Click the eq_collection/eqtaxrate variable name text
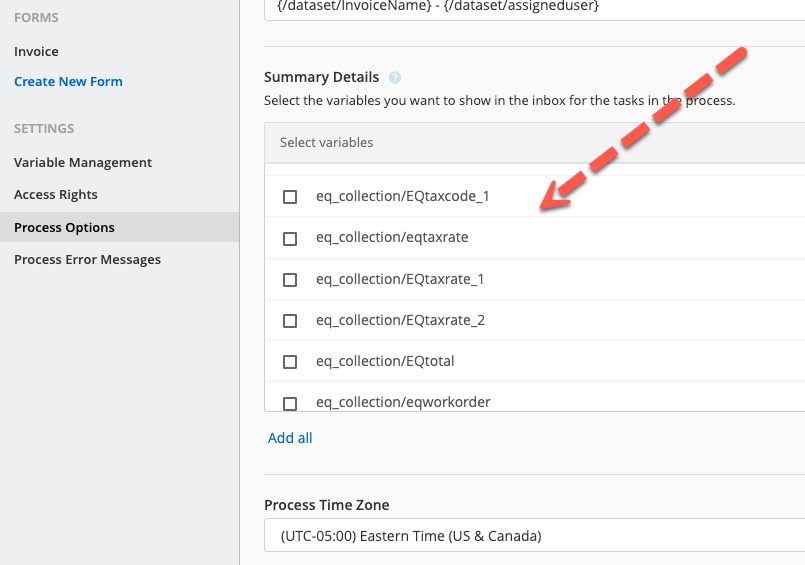 tap(392, 238)
